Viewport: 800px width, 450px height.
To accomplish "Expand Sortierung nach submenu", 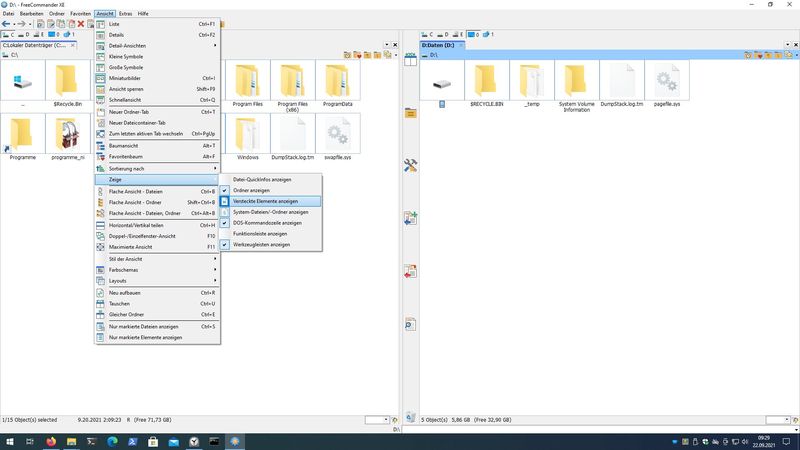I will (x=157, y=168).
